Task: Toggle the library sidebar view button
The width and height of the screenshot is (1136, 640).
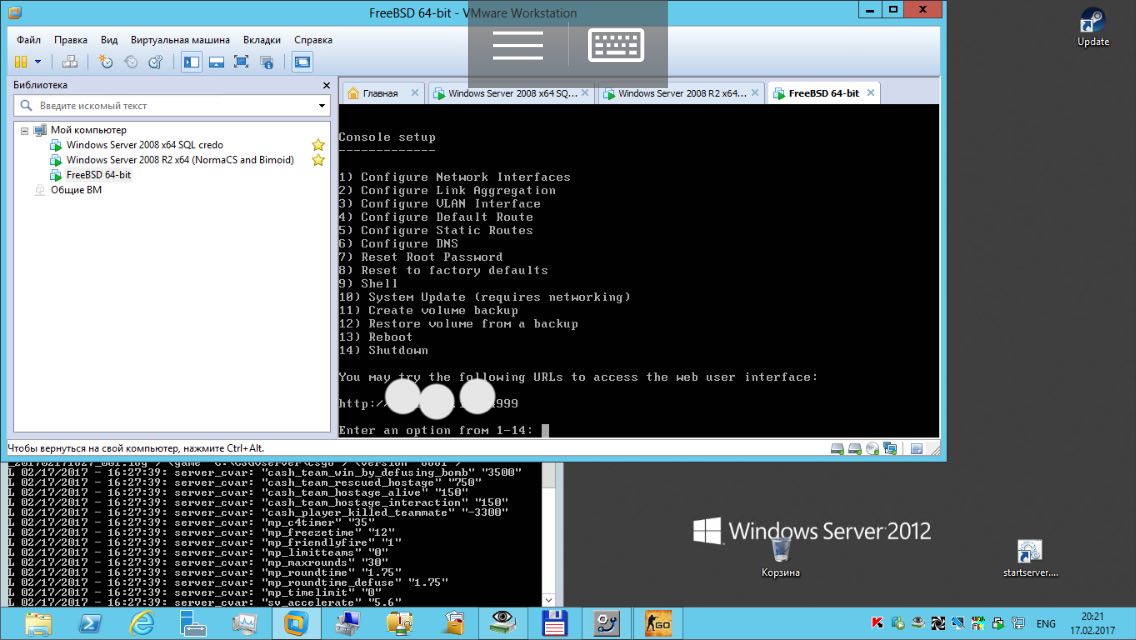Action: [190, 62]
